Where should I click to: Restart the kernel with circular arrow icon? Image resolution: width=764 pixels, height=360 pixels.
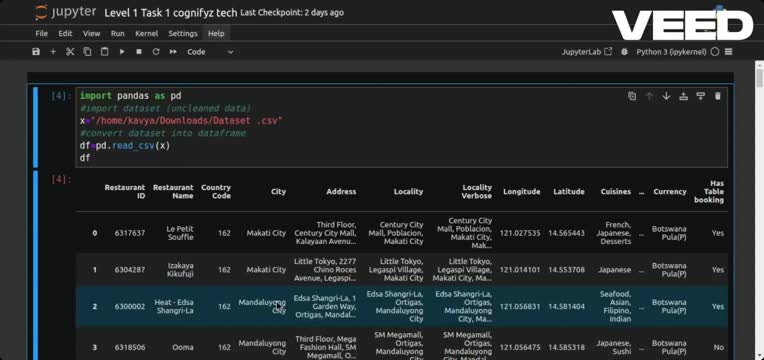[156, 52]
